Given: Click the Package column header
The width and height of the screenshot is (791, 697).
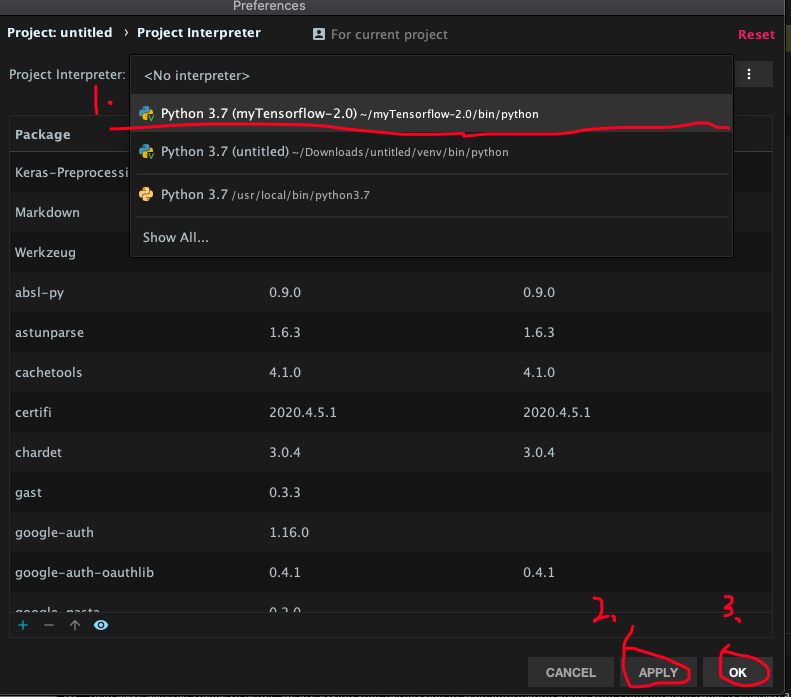Looking at the screenshot, I should [43, 135].
